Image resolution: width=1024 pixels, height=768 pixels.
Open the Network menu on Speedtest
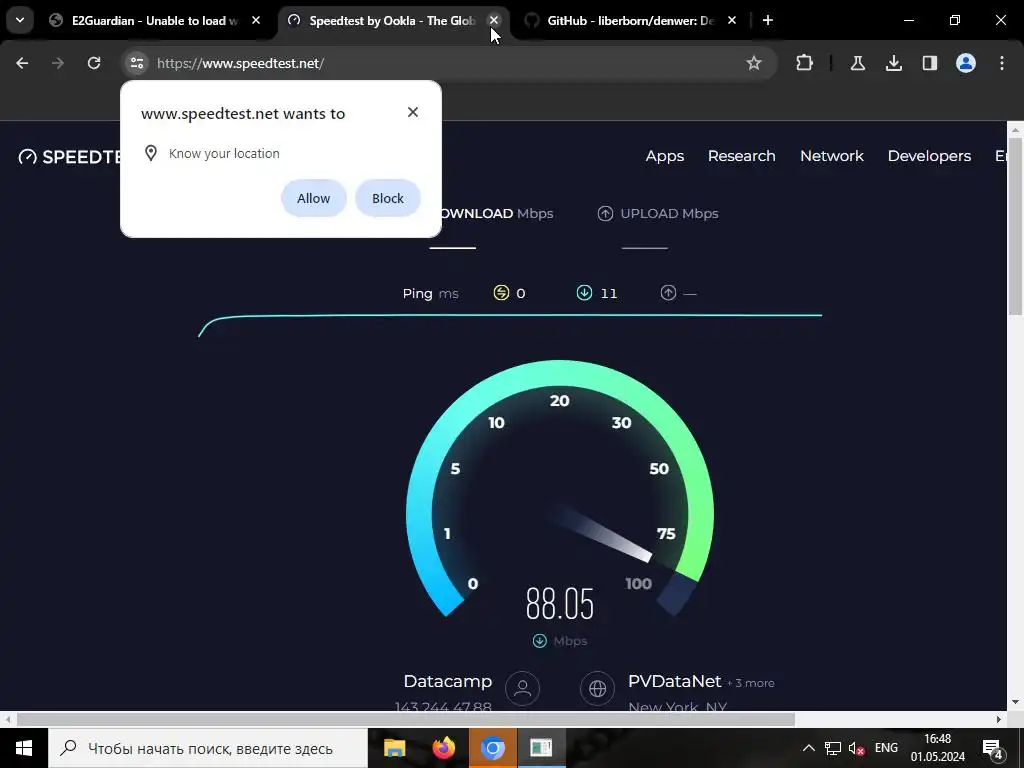[832, 156]
